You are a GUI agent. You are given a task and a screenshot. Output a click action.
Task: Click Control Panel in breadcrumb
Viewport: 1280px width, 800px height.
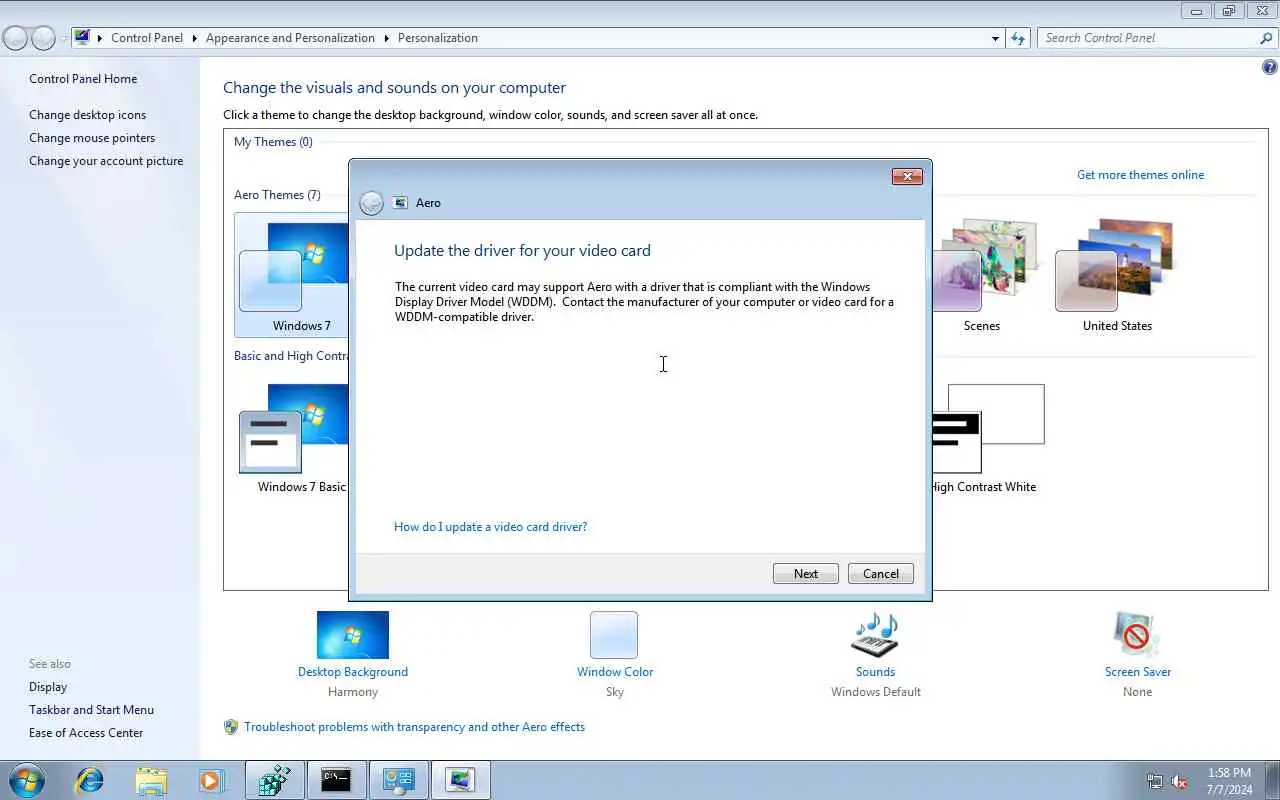click(147, 38)
